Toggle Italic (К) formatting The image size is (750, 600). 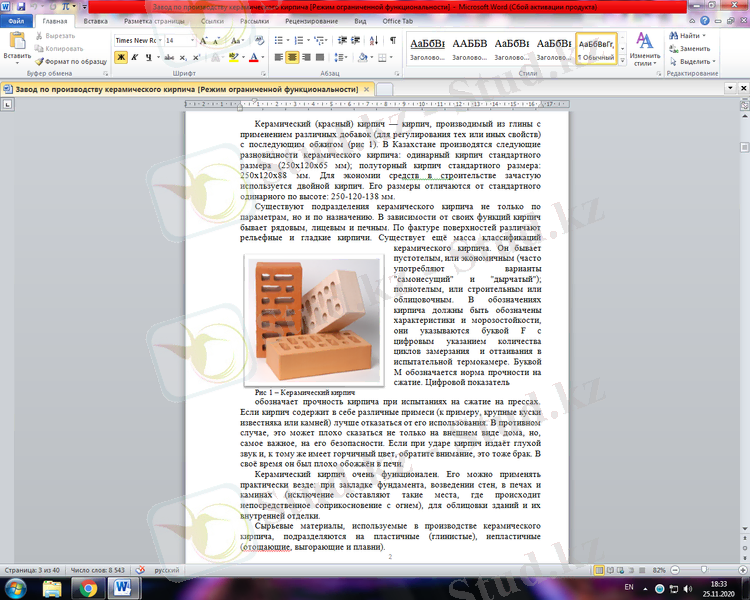(x=135, y=57)
